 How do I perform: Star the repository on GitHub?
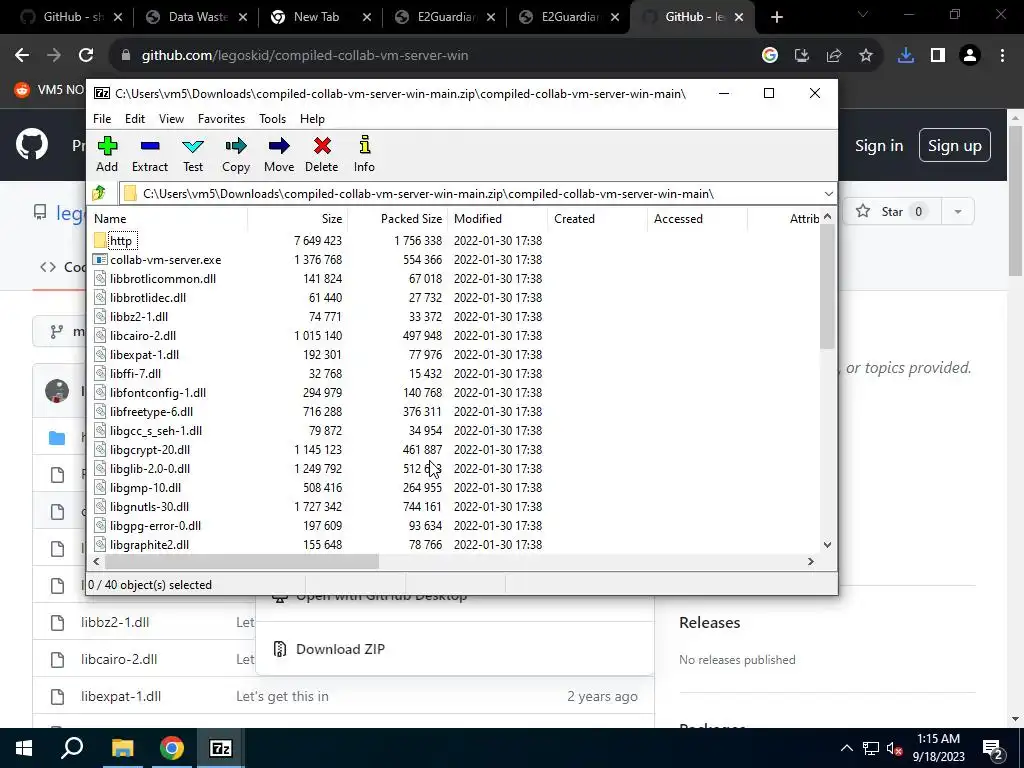coord(891,212)
